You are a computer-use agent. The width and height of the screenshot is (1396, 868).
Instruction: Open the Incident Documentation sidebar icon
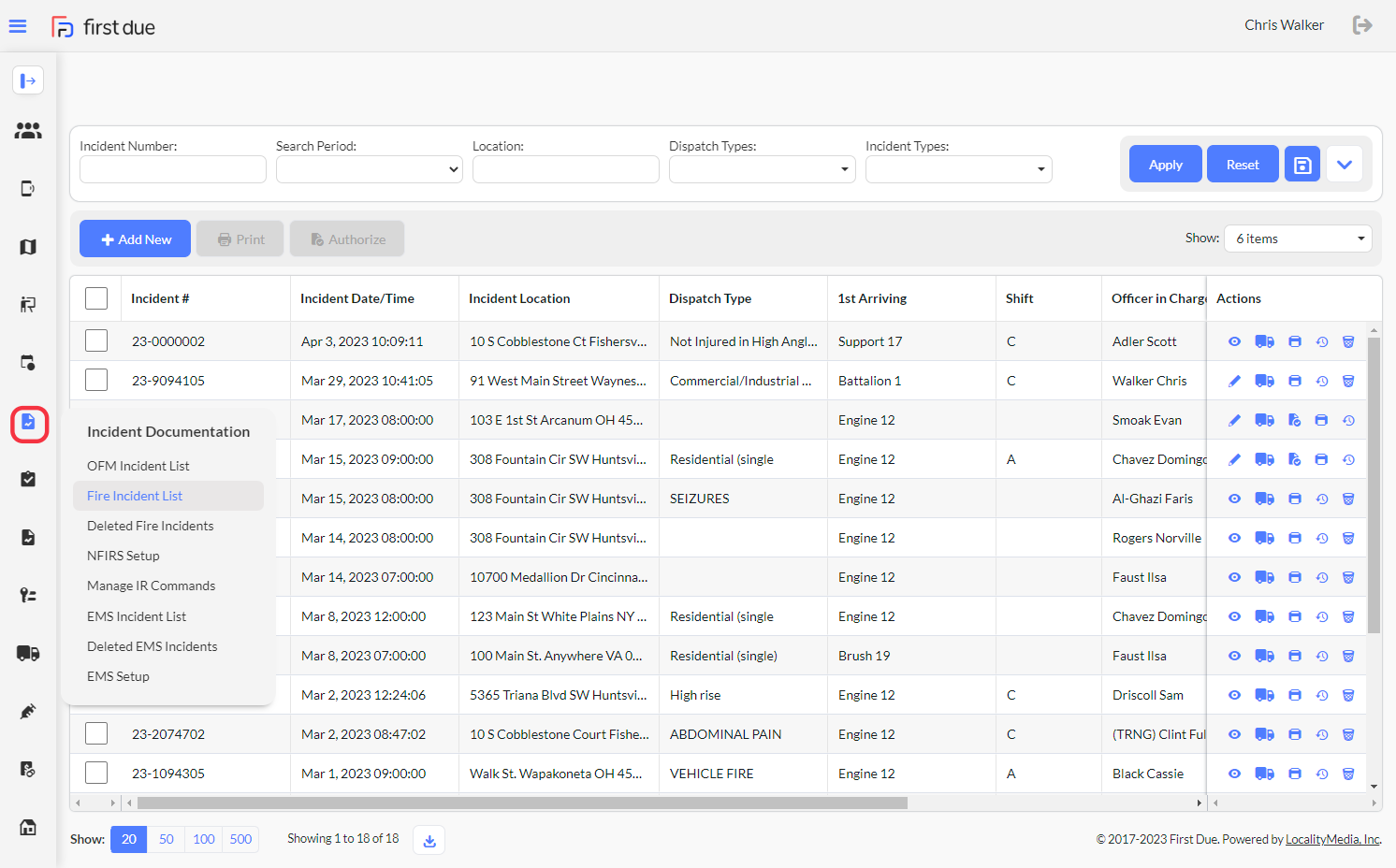[x=29, y=422]
